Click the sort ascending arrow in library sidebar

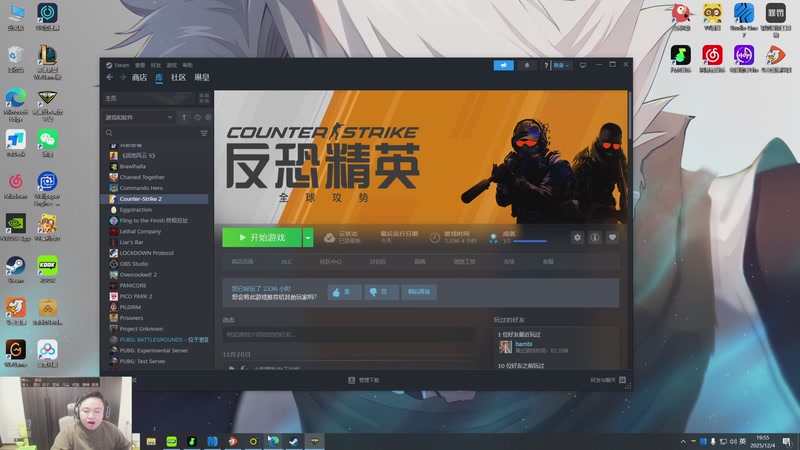point(184,117)
